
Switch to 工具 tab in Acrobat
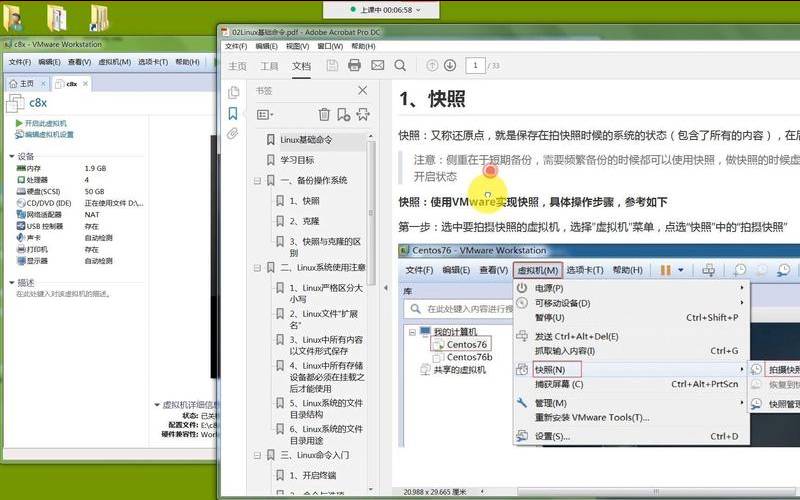click(x=269, y=66)
